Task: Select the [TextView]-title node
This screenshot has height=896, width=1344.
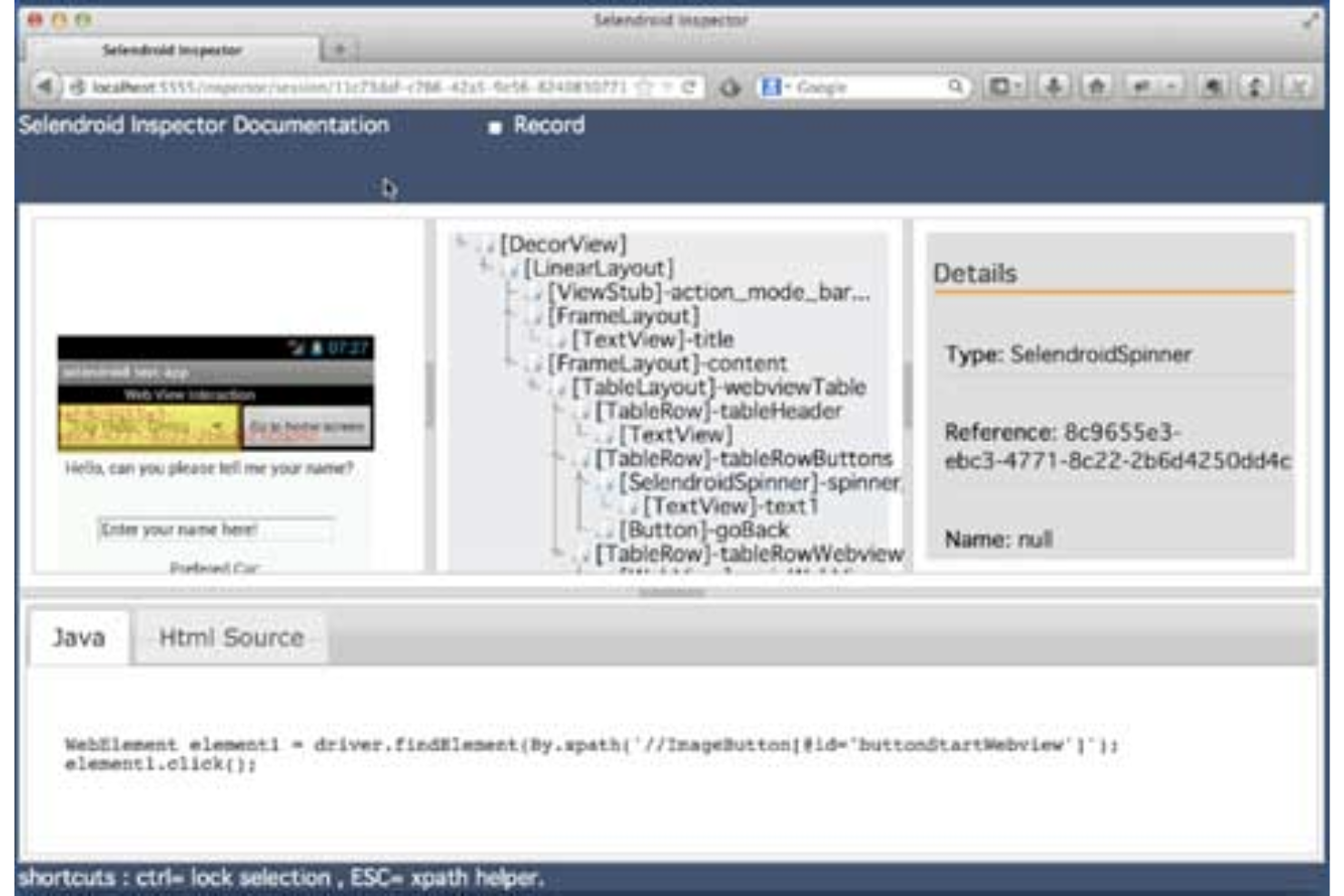Action: click(x=652, y=340)
